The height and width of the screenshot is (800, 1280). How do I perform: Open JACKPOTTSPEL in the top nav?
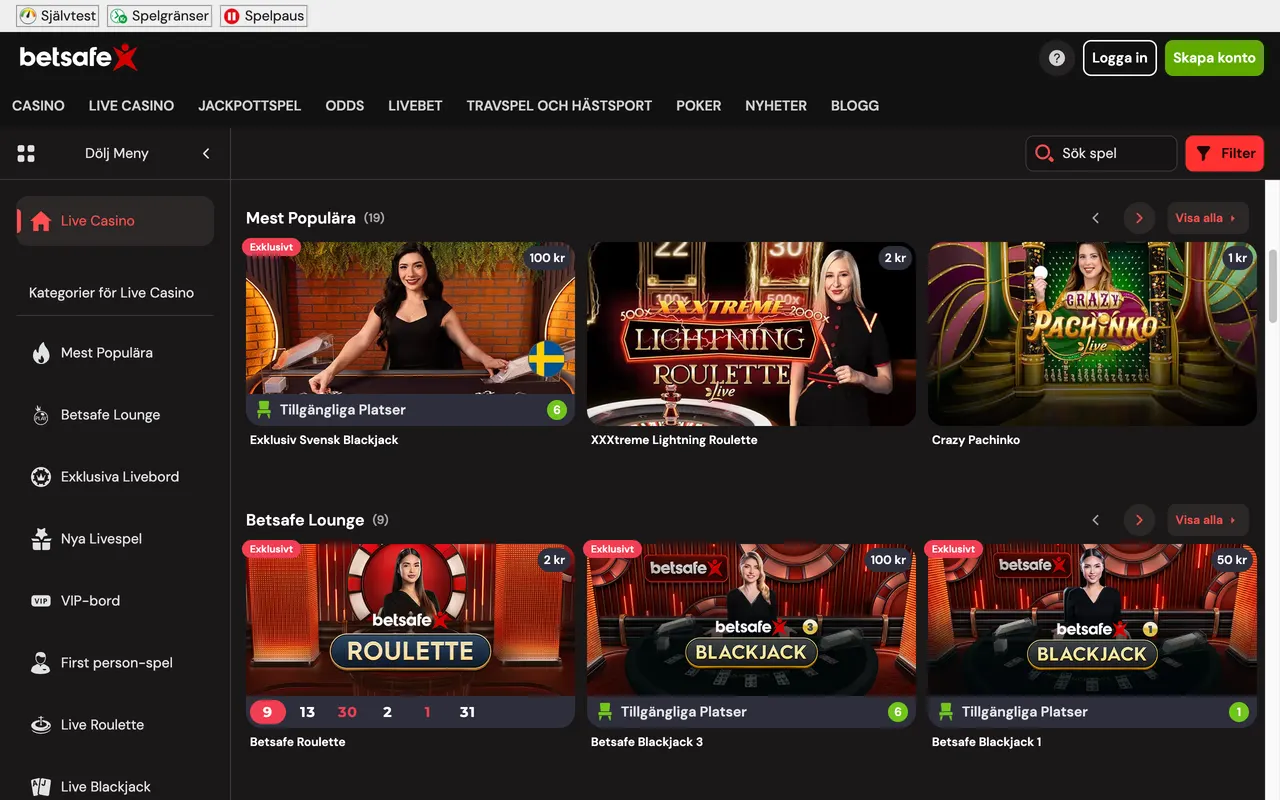pyautogui.click(x=249, y=105)
